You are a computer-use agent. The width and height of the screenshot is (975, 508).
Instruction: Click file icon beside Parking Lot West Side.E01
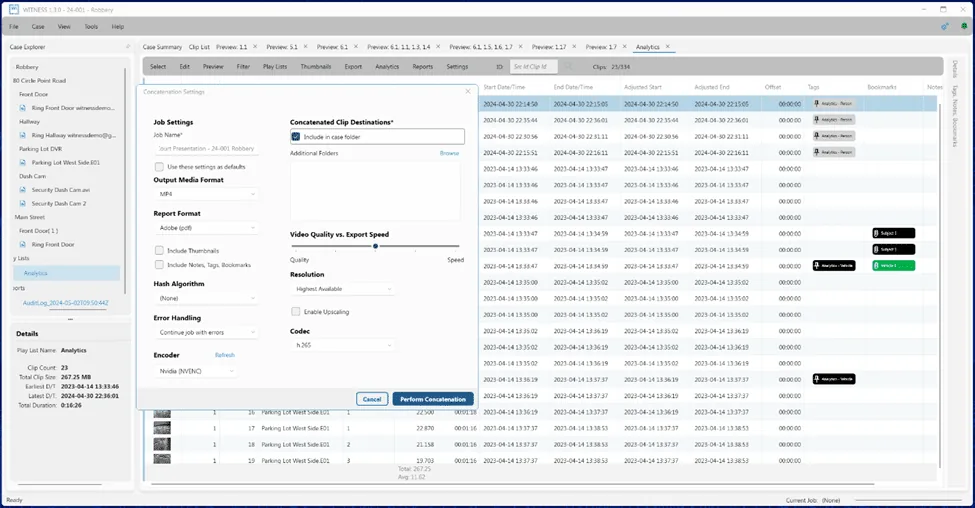click(24, 163)
